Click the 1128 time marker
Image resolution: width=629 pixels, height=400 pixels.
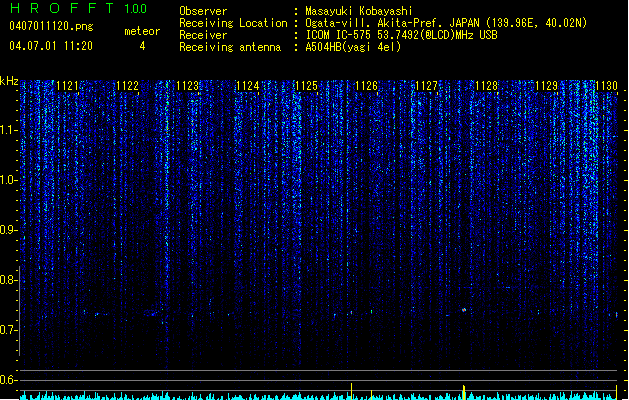[x=486, y=86]
